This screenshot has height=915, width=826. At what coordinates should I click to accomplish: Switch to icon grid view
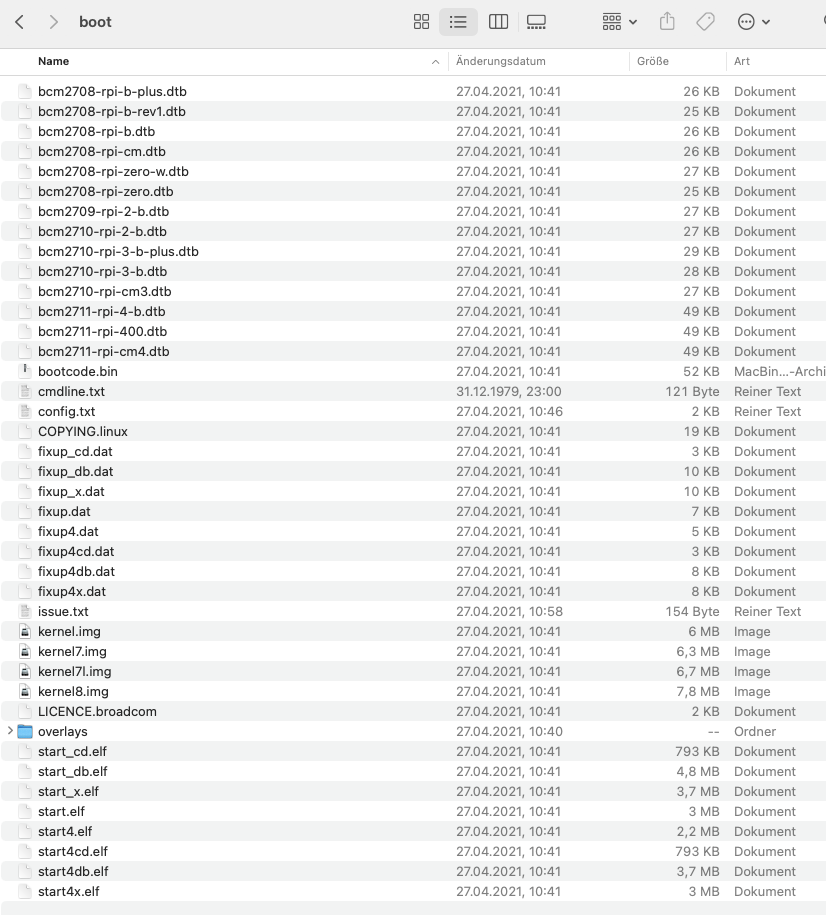pyautogui.click(x=421, y=22)
